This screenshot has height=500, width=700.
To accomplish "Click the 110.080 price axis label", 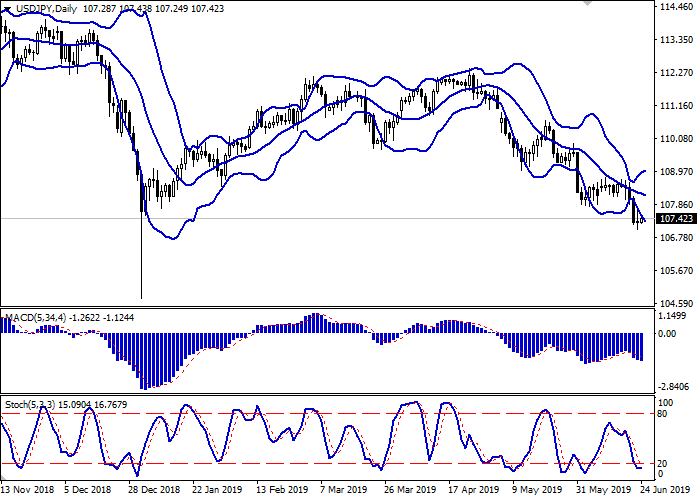I will click(x=676, y=139).
